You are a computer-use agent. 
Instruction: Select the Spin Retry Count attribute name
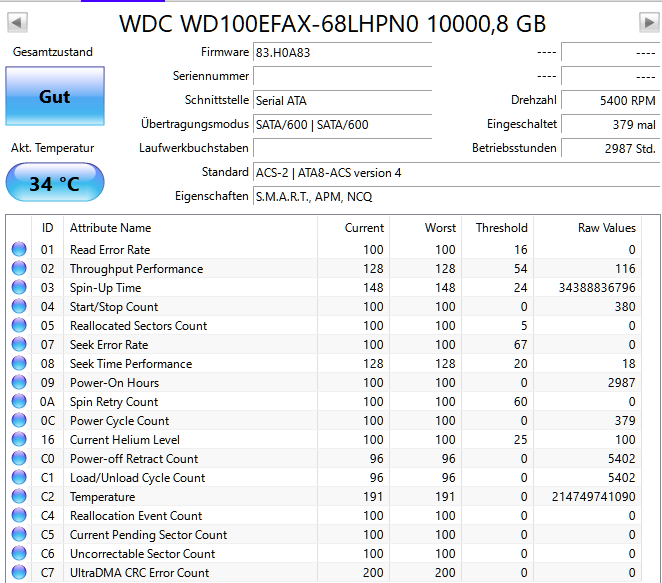[x=114, y=402]
